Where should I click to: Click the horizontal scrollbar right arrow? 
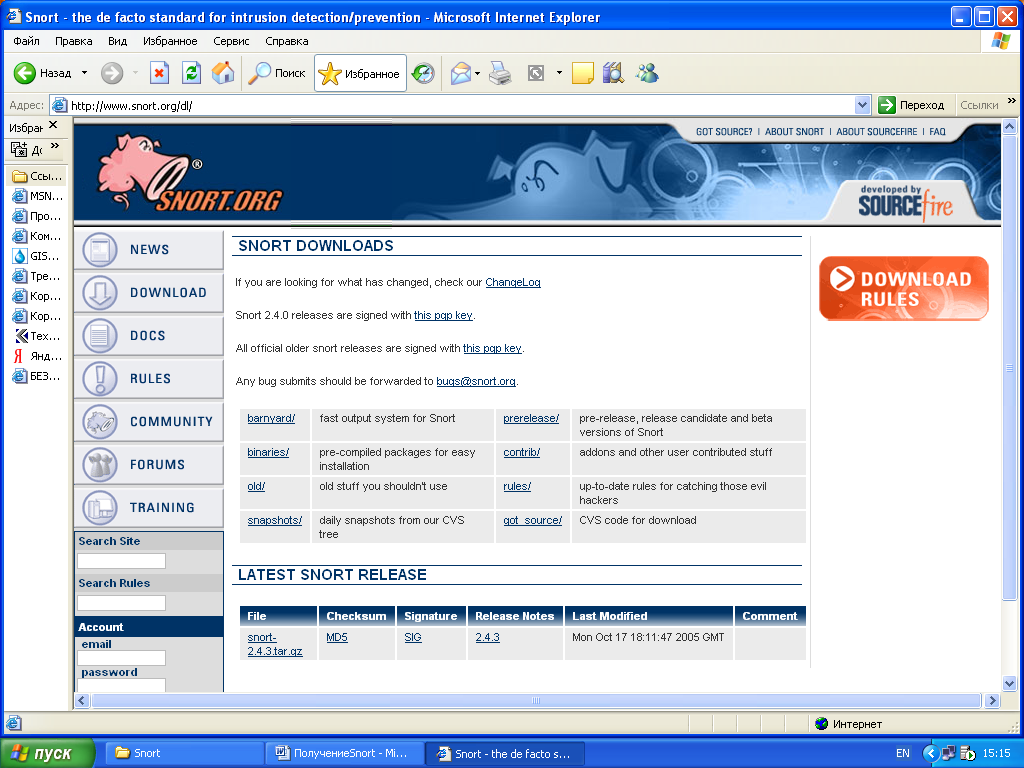[x=993, y=701]
